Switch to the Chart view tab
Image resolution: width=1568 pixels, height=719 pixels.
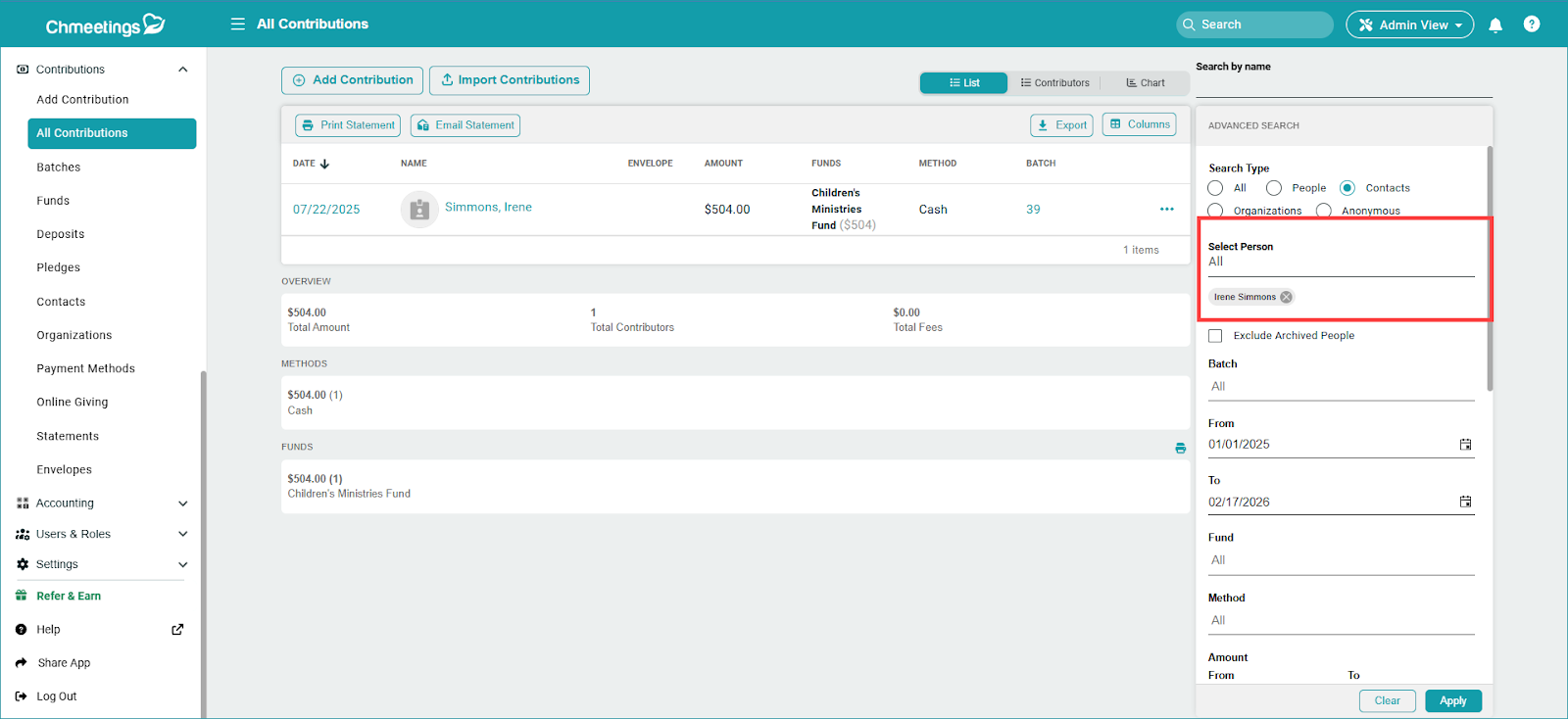pyautogui.click(x=1145, y=83)
